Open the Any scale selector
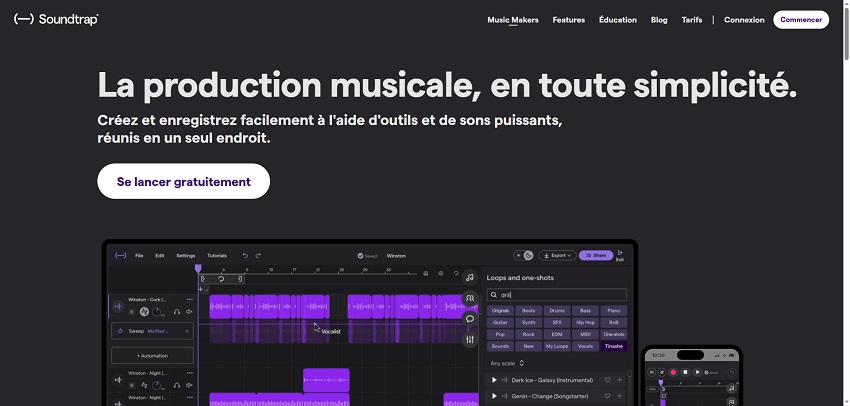 point(507,363)
